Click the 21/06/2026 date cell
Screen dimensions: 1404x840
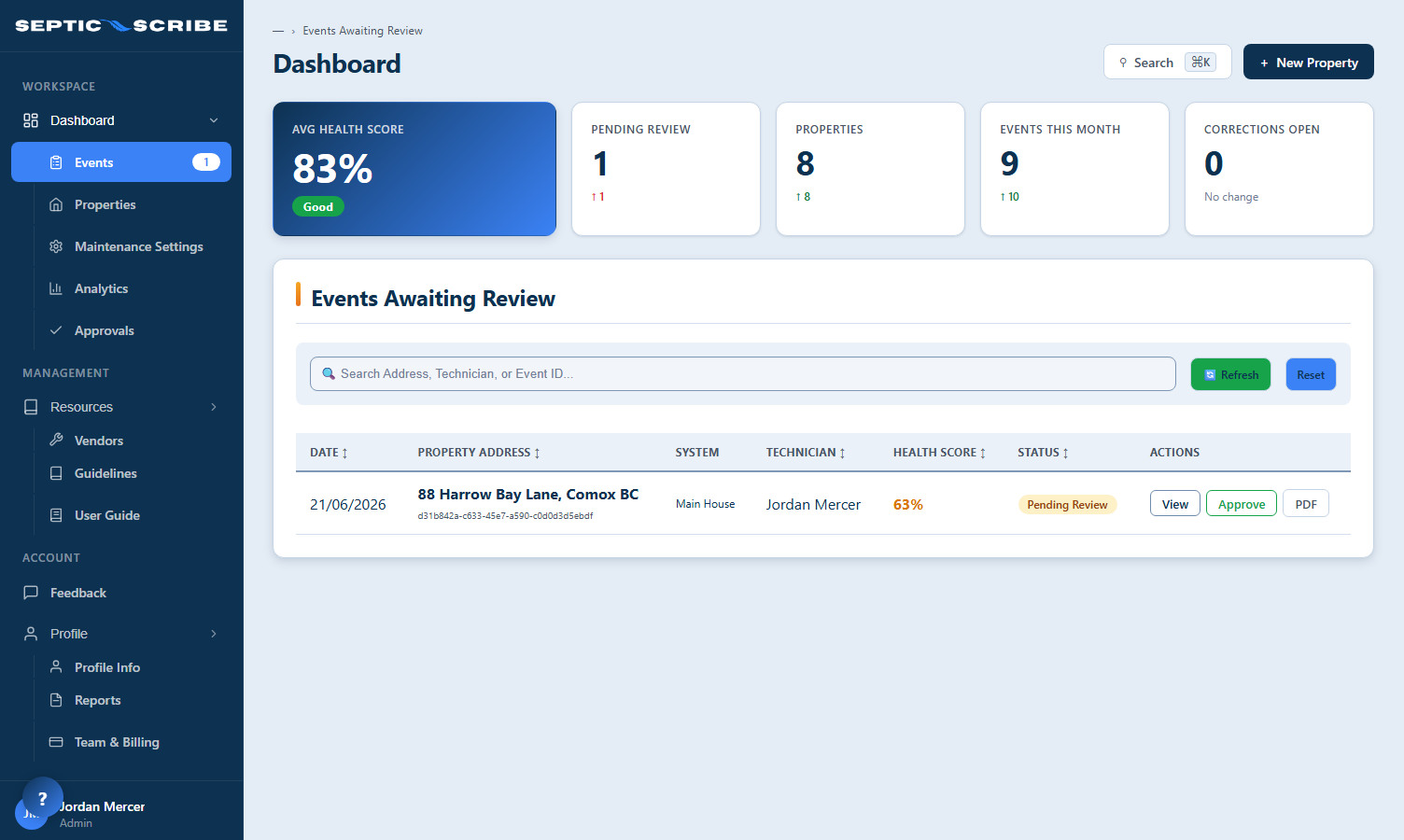tap(348, 504)
